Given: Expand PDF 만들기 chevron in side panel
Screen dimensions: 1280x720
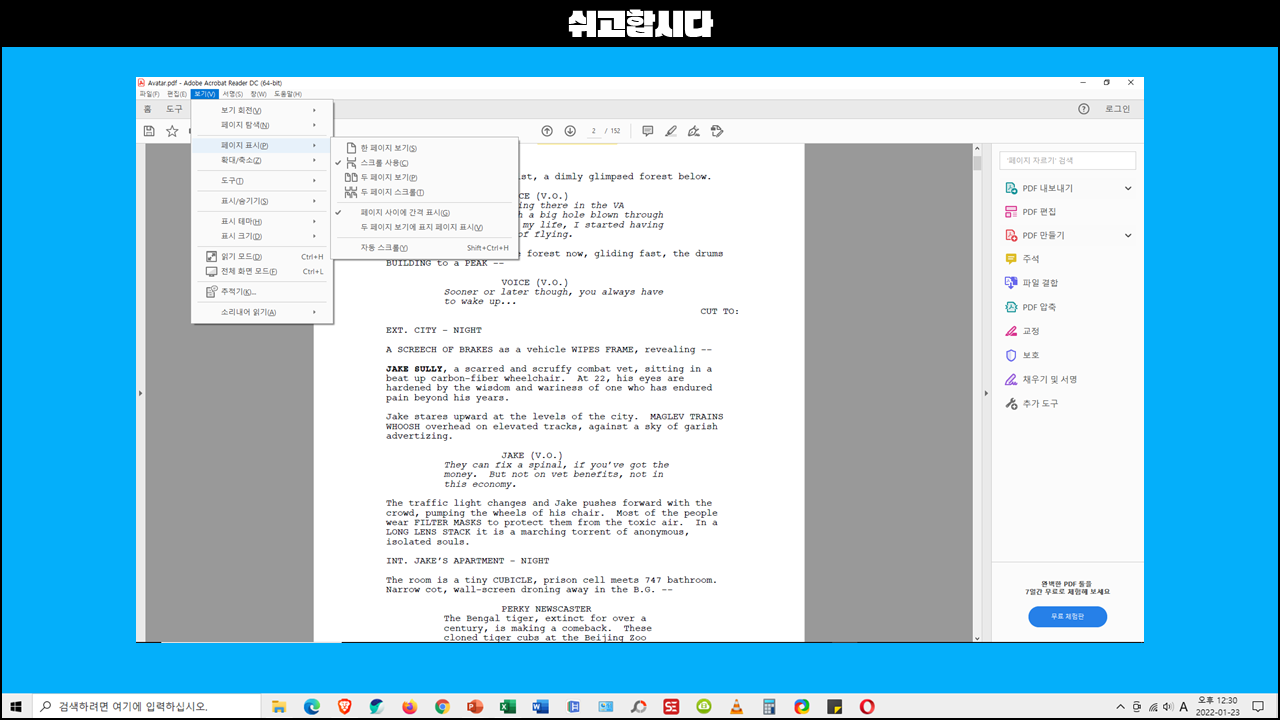Looking at the screenshot, I should click(x=1128, y=236).
